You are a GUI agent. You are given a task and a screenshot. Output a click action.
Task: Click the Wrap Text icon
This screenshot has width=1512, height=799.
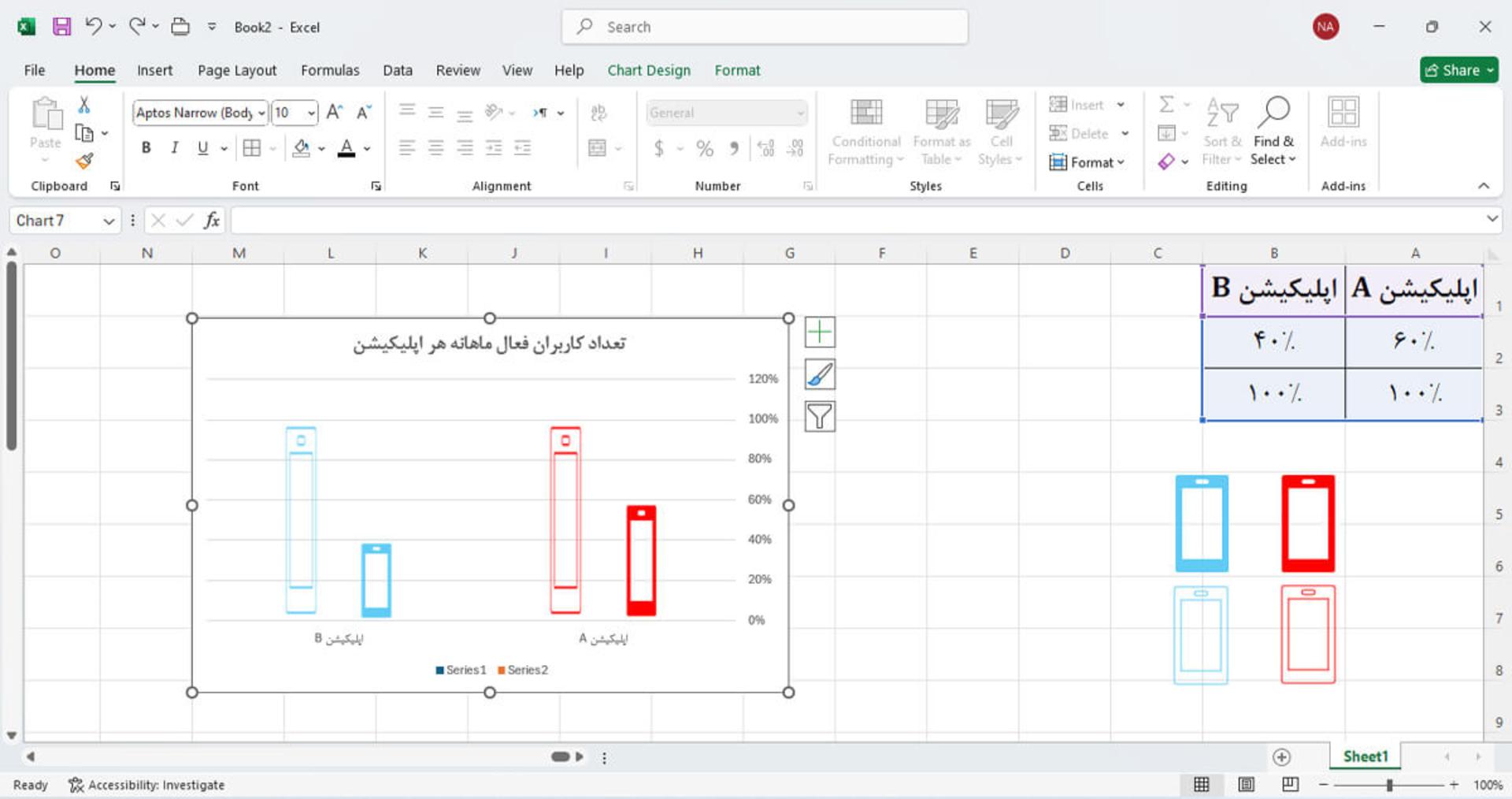pyautogui.click(x=598, y=113)
